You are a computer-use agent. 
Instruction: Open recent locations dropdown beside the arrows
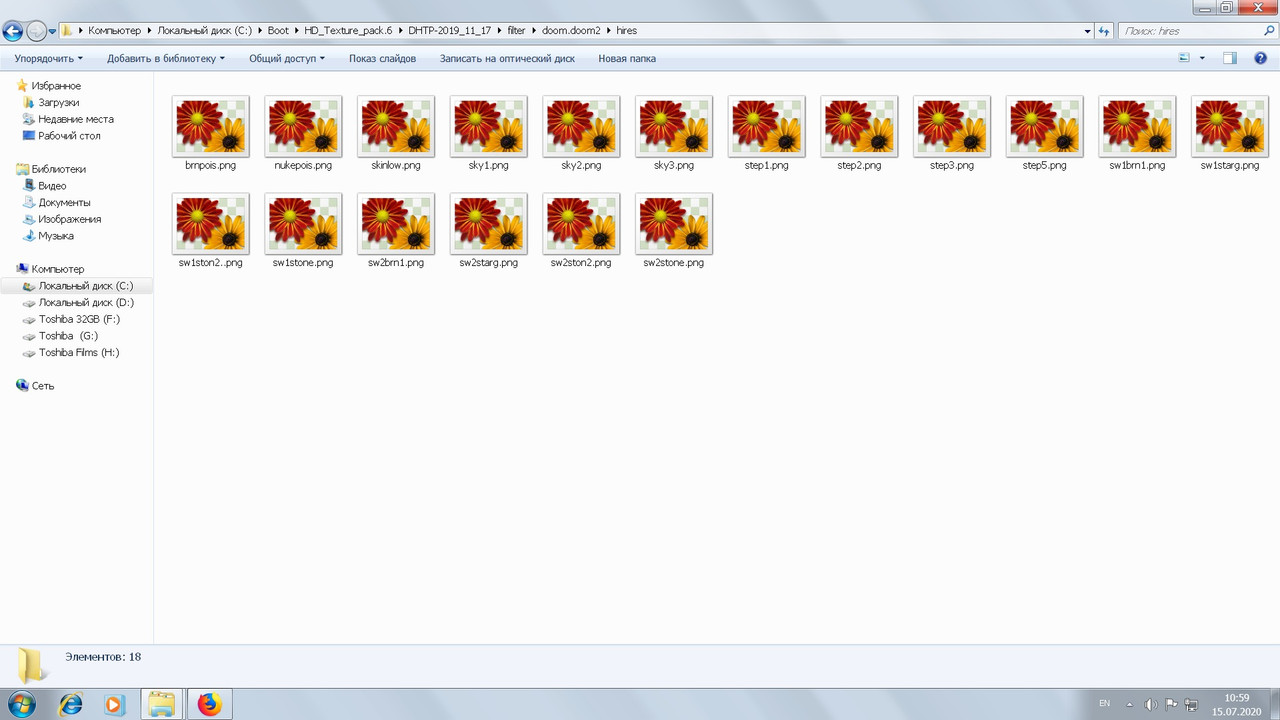point(52,31)
